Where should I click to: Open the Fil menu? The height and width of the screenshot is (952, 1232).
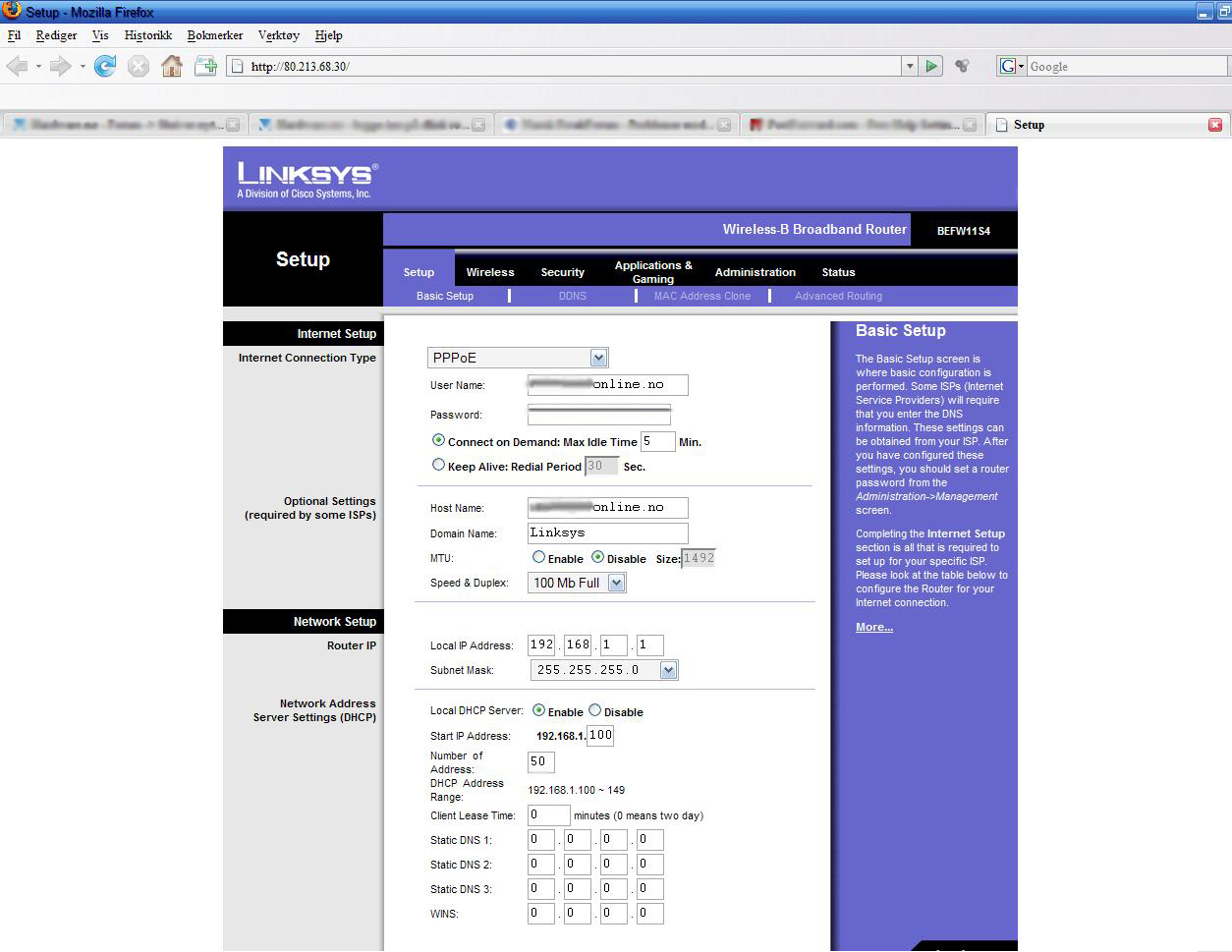pyautogui.click(x=14, y=35)
